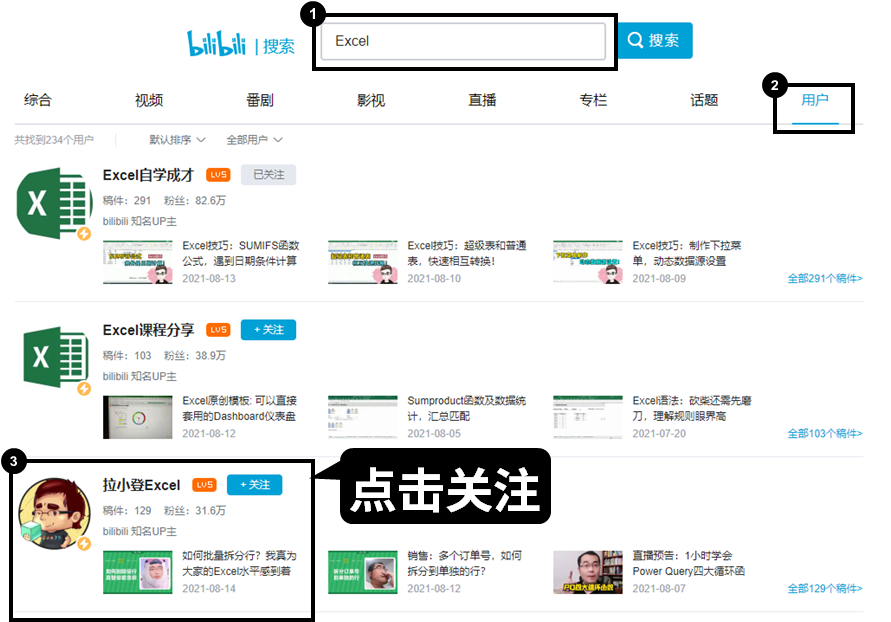Open the 默认排序 sort dropdown
Screen dimensions: 891x622
pyautogui.click(x=177, y=140)
